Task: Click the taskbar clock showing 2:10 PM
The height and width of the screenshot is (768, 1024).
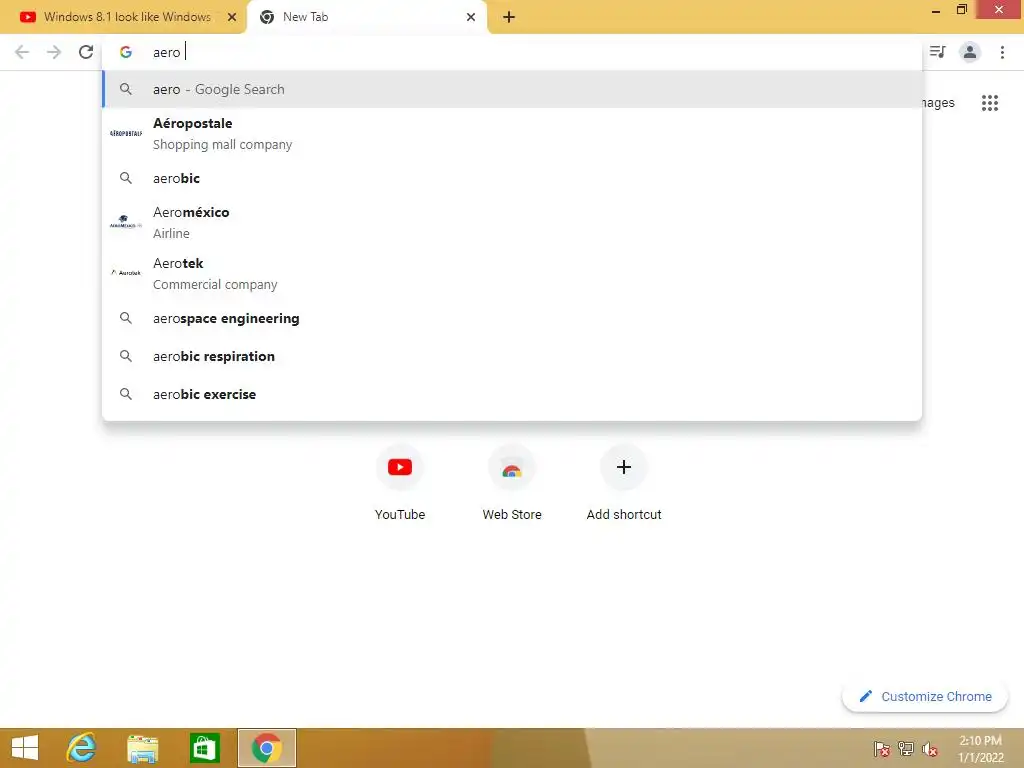Action: click(980, 748)
